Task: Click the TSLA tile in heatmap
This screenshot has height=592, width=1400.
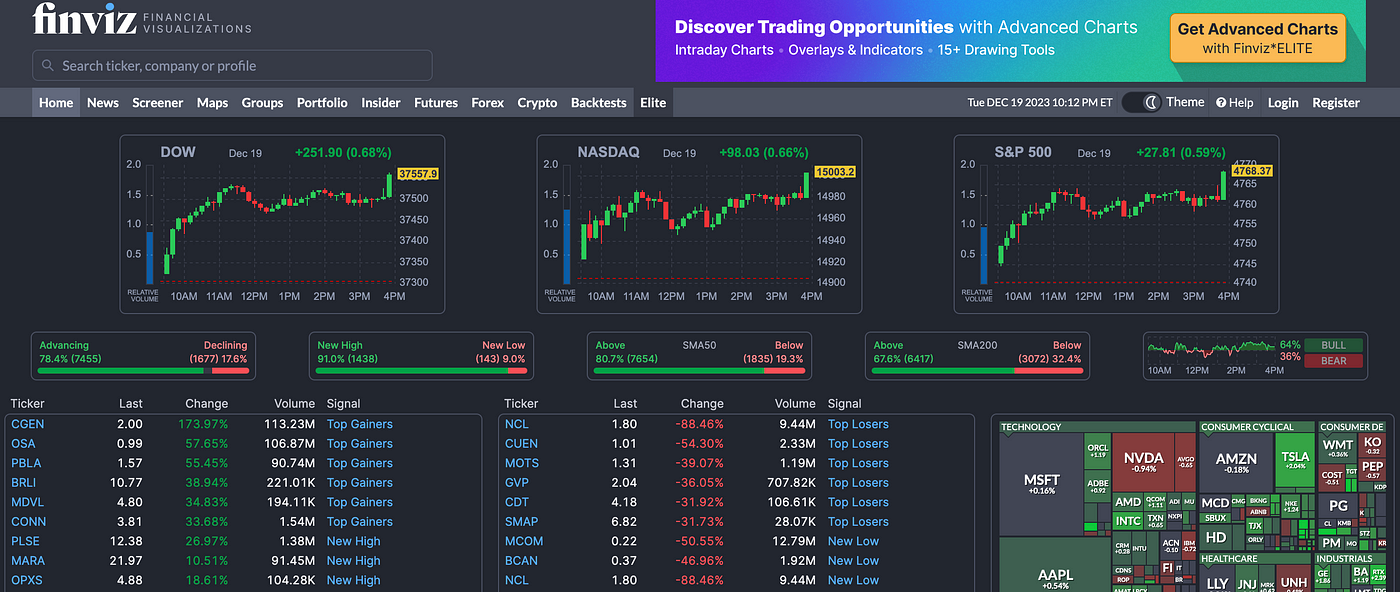Action: [1295, 459]
